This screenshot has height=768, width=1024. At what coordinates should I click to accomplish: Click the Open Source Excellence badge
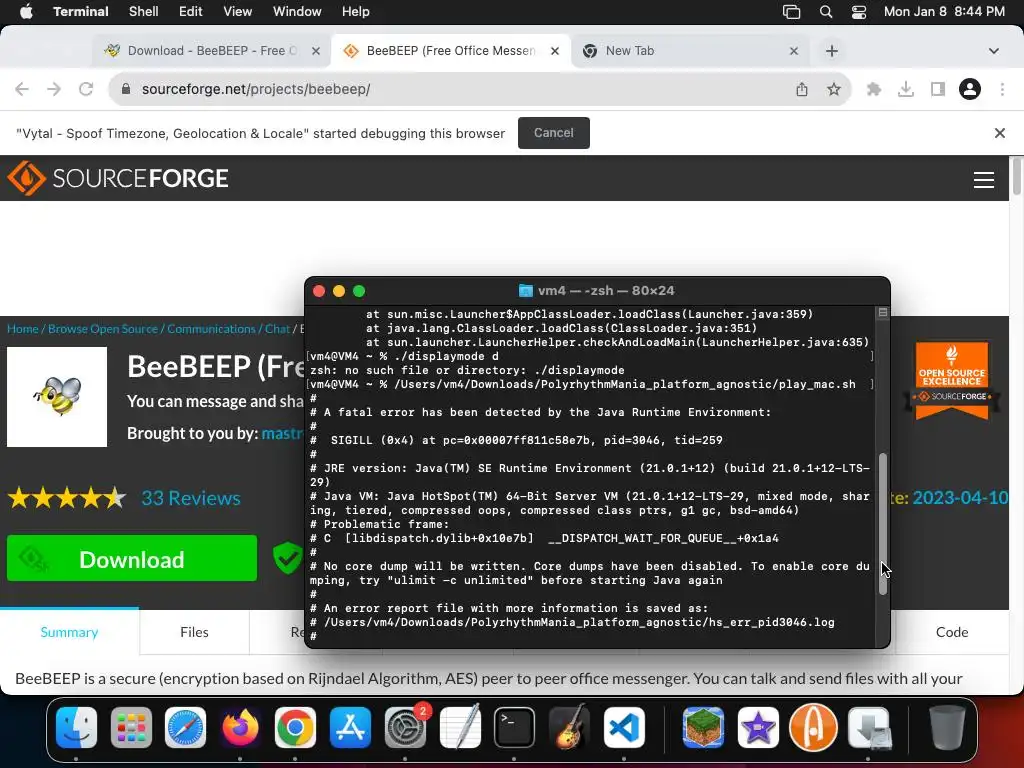tap(952, 379)
